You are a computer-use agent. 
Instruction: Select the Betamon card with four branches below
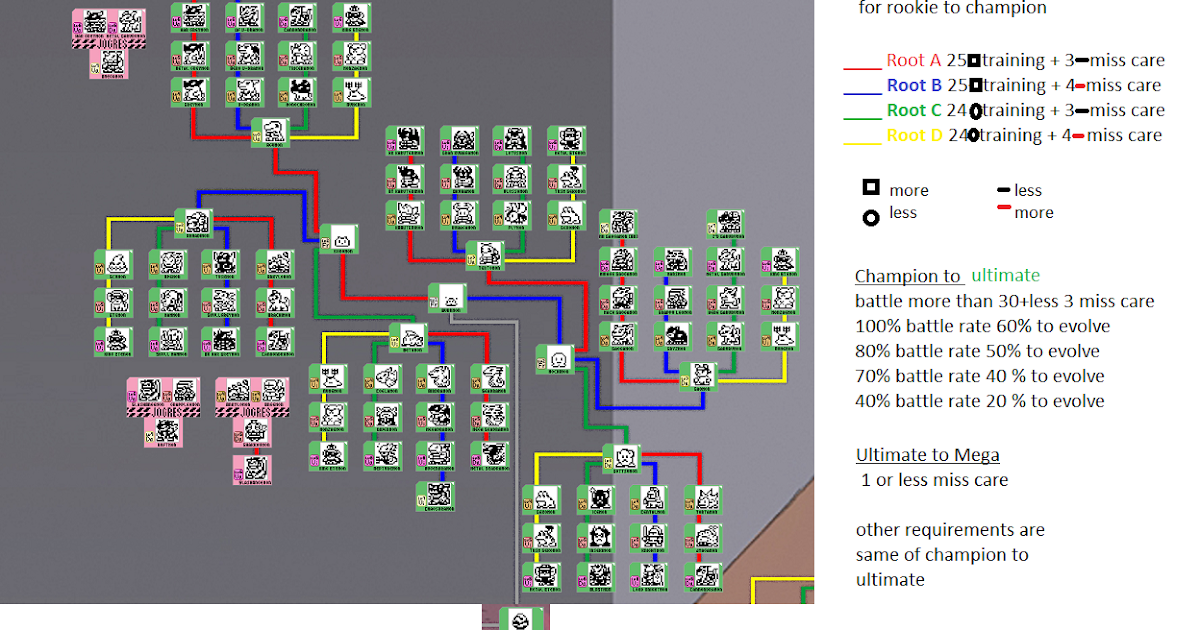click(408, 338)
